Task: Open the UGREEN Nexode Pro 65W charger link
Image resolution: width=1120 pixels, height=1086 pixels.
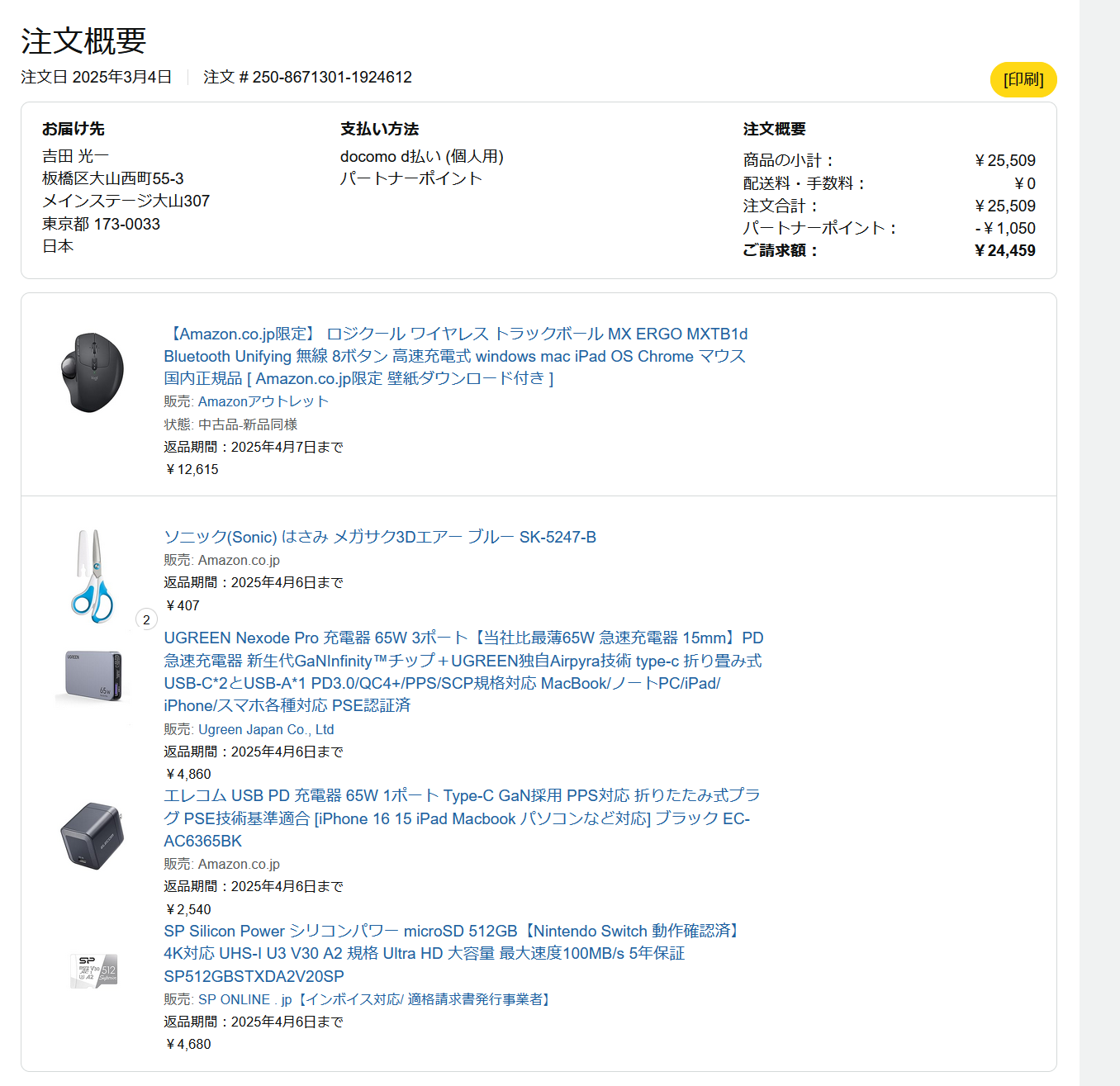Action: point(463,671)
